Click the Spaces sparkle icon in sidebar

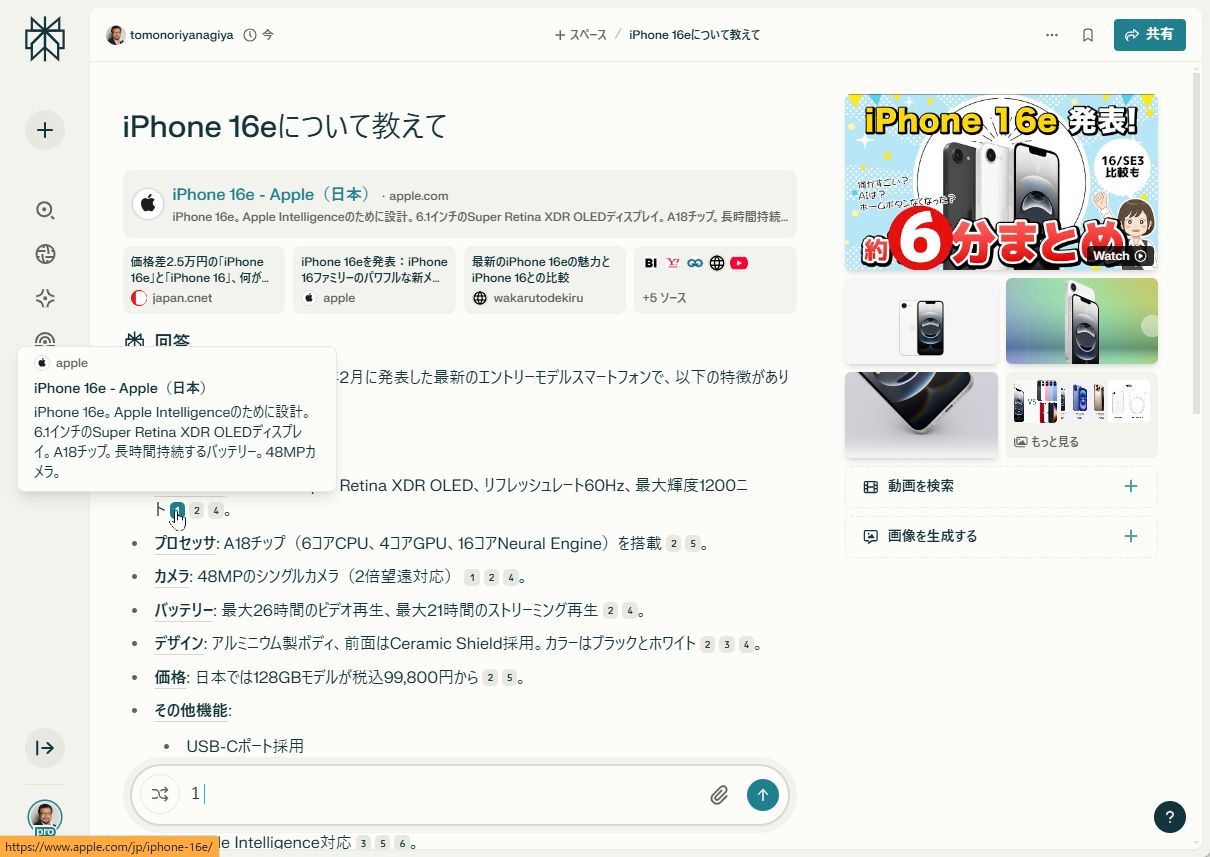[x=44, y=297]
